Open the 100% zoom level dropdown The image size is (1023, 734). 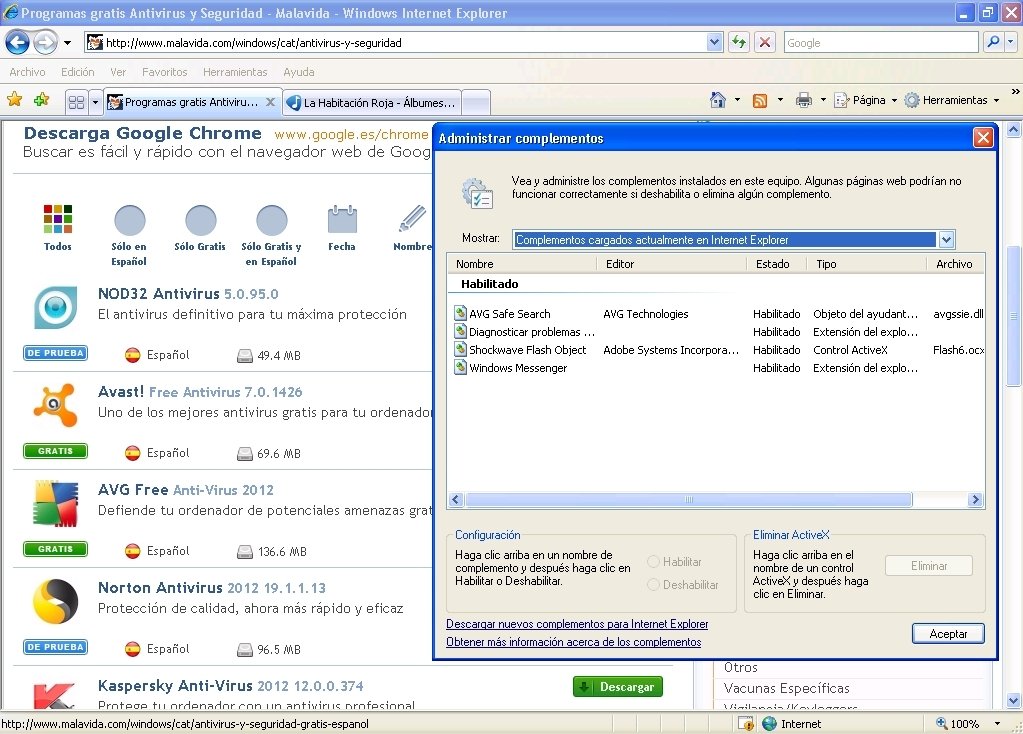pyautogui.click(x=996, y=724)
